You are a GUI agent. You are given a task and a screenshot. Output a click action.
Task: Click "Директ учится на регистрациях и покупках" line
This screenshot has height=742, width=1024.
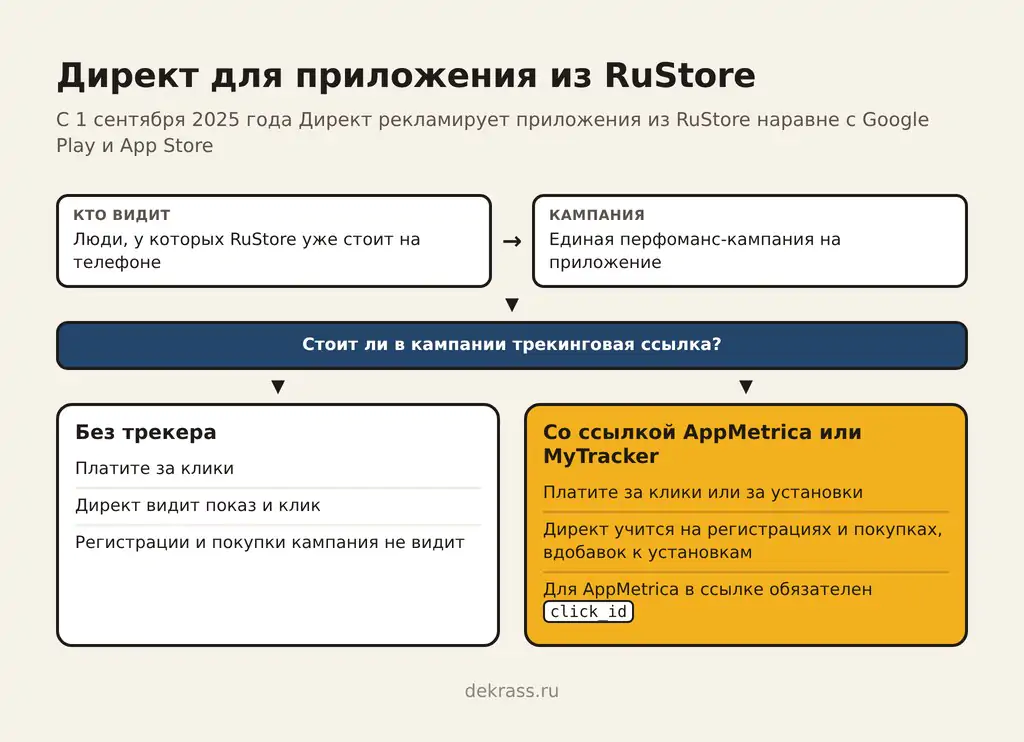(x=743, y=541)
